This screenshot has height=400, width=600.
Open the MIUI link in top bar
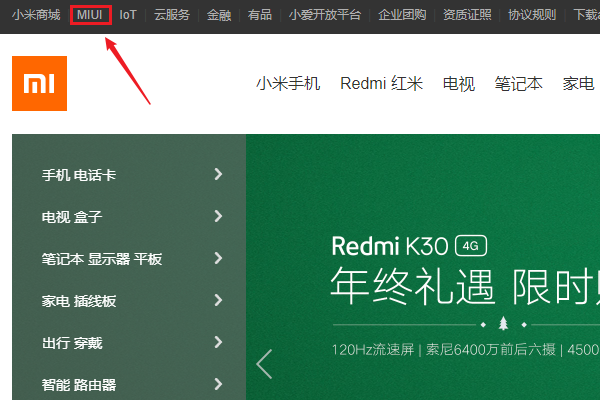(x=90, y=15)
